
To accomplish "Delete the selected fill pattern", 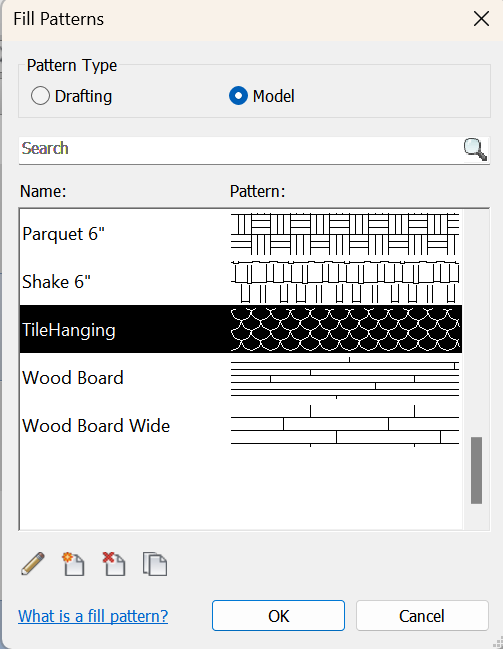I will tap(114, 564).
